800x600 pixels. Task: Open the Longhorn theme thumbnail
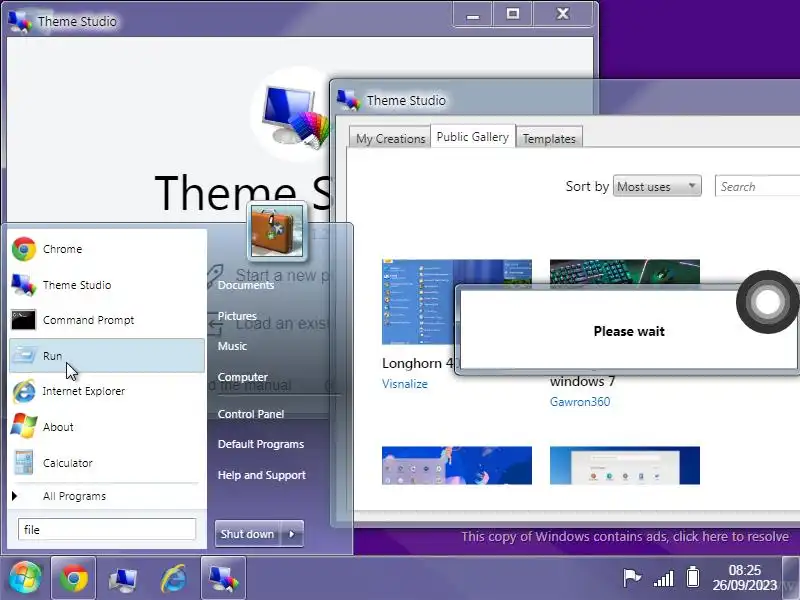[x=417, y=302]
